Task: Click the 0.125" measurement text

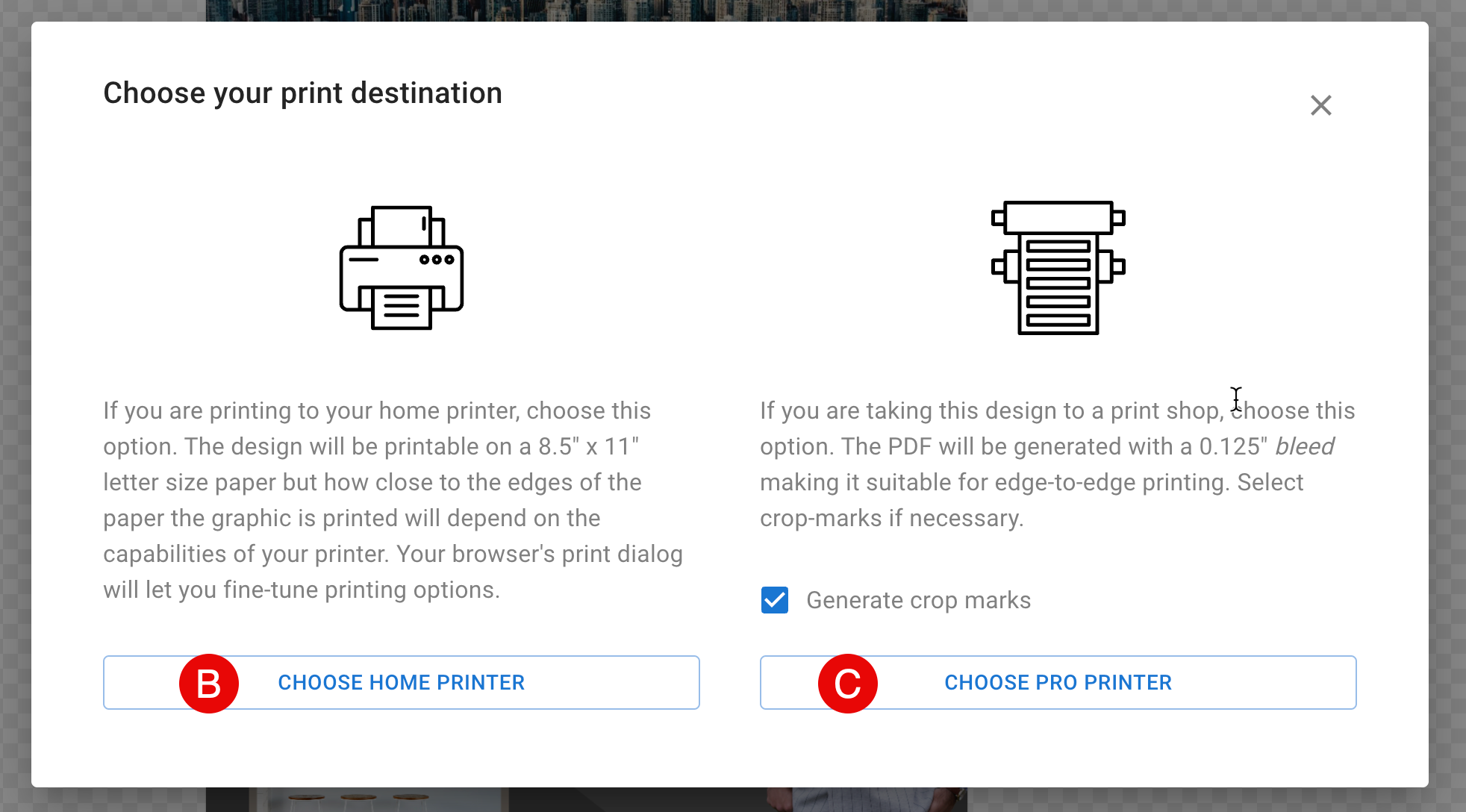Action: click(x=1233, y=446)
